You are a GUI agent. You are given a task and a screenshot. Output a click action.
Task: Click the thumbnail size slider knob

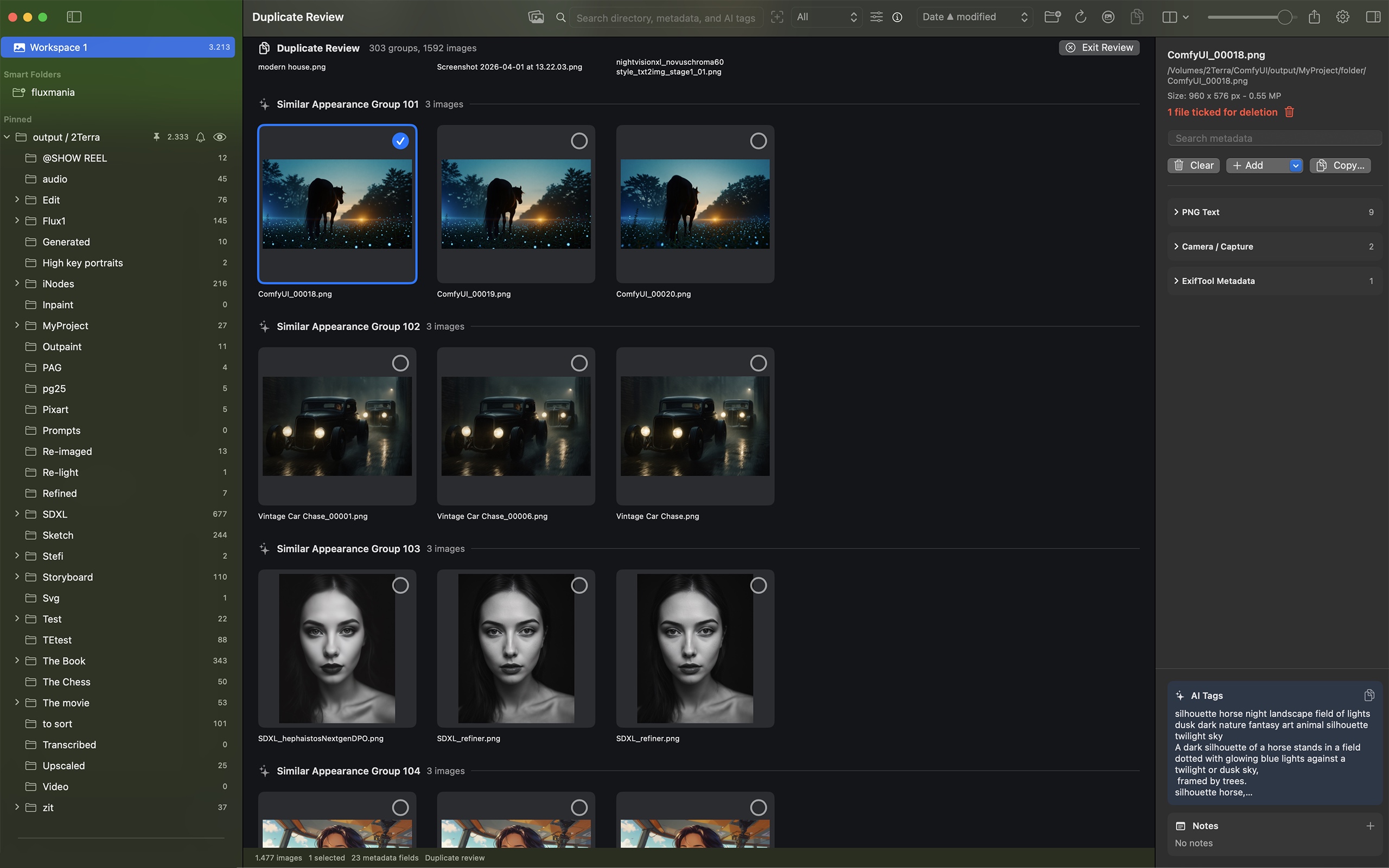click(x=1284, y=17)
